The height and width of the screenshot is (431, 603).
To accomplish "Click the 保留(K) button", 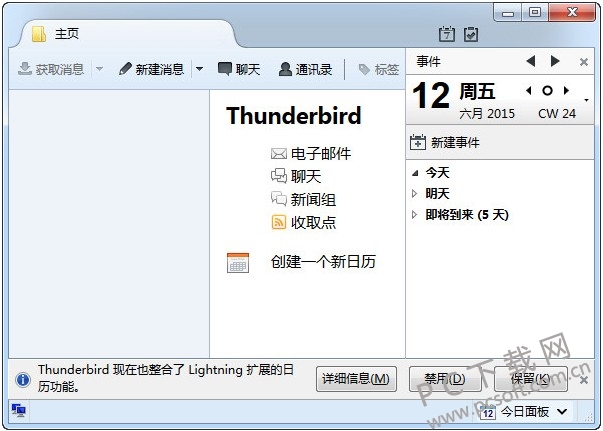I will tap(530, 379).
